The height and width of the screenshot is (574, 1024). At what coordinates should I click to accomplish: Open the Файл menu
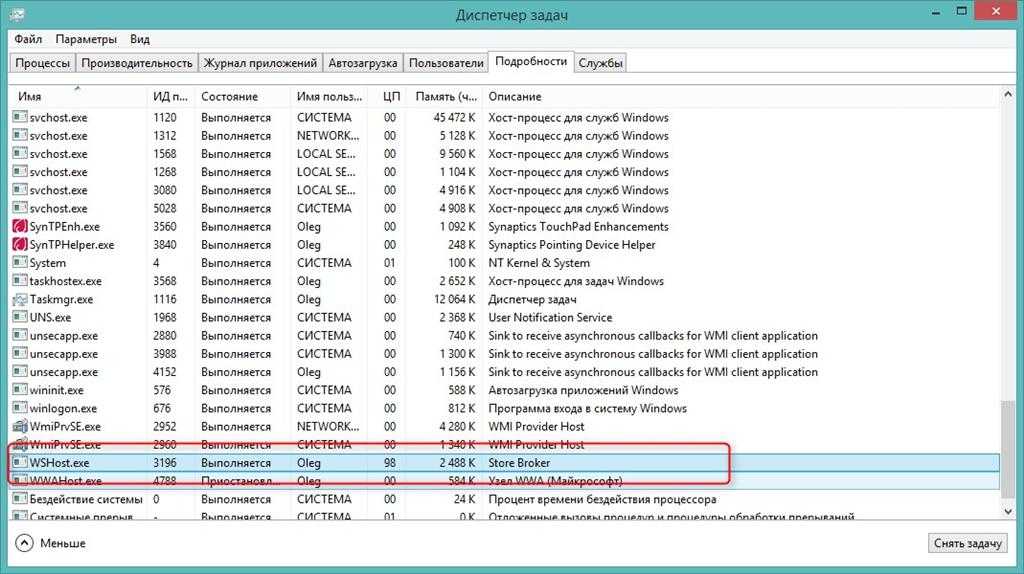(28, 39)
